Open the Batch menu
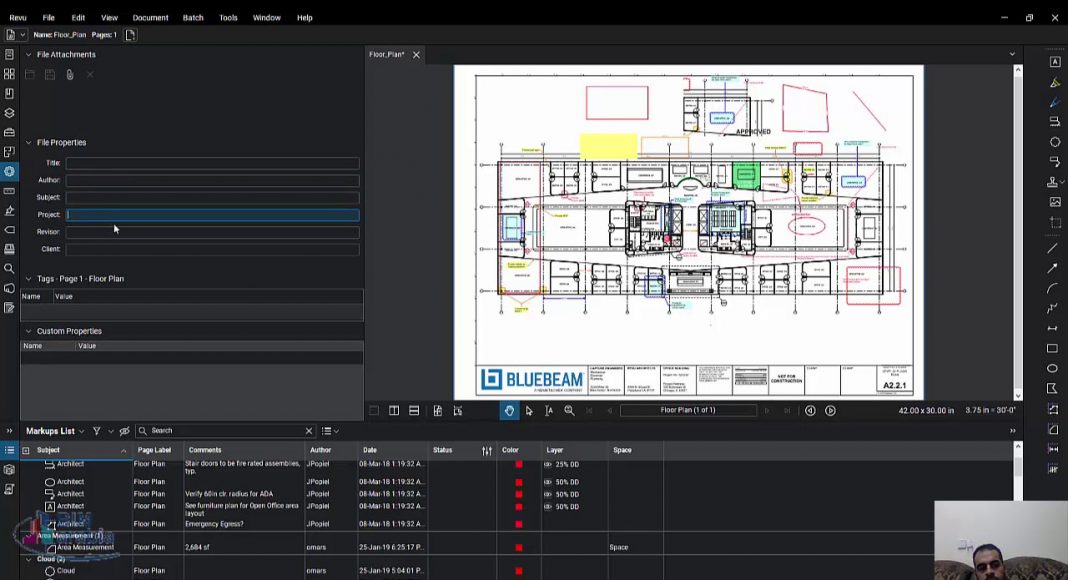The height and width of the screenshot is (580, 1068). click(x=193, y=17)
